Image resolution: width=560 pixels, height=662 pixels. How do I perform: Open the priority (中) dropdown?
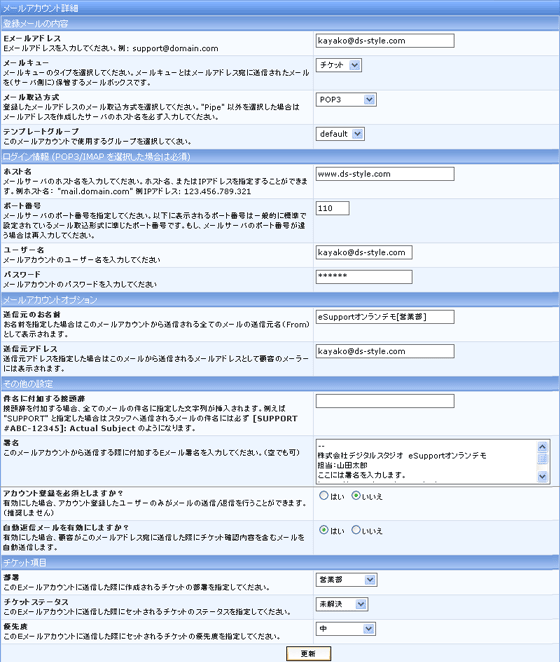click(x=345, y=629)
